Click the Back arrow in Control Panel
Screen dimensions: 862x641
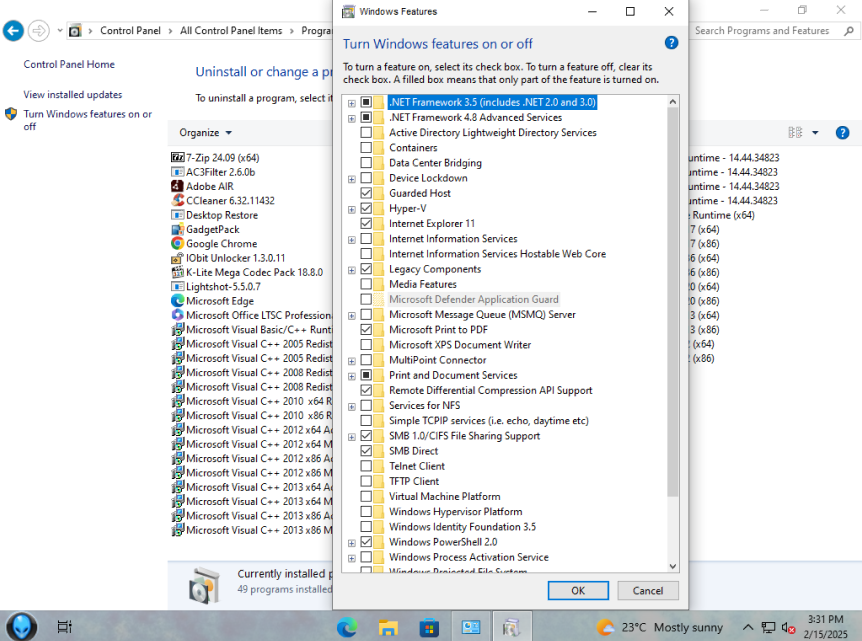coord(13,31)
